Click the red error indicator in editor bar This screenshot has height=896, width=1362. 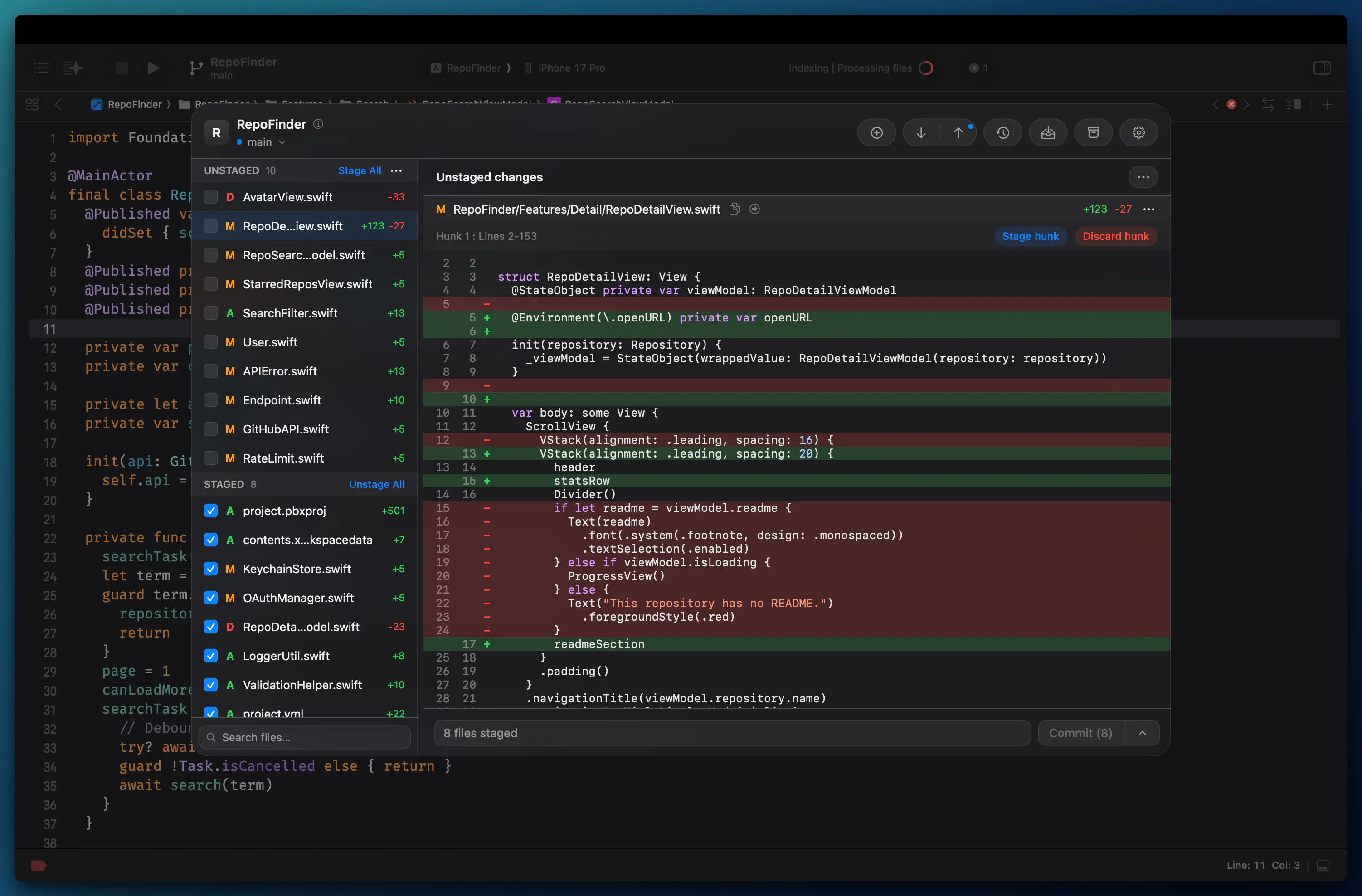(x=1231, y=104)
